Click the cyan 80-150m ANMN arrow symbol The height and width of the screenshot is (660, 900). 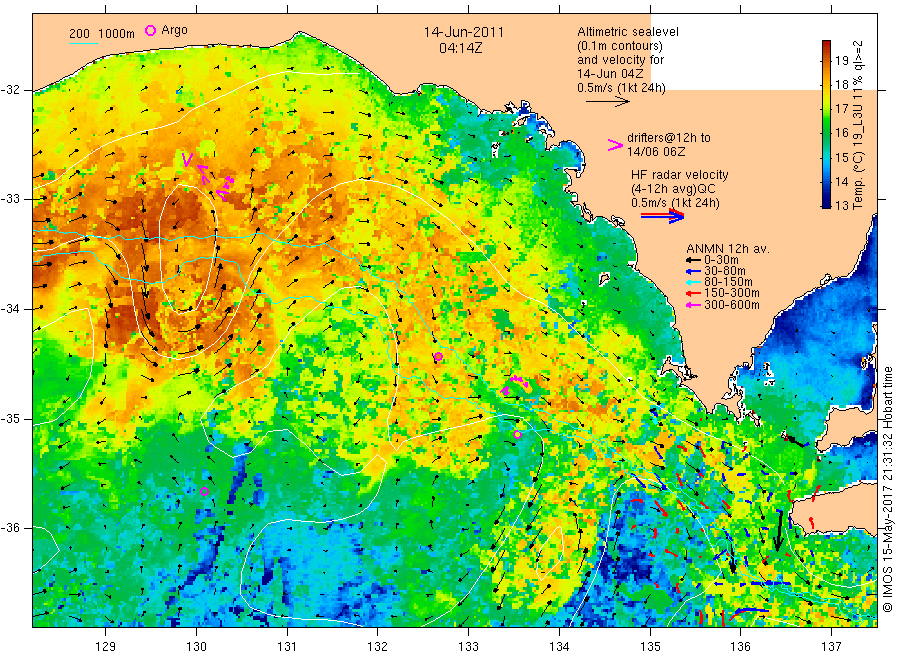[692, 282]
